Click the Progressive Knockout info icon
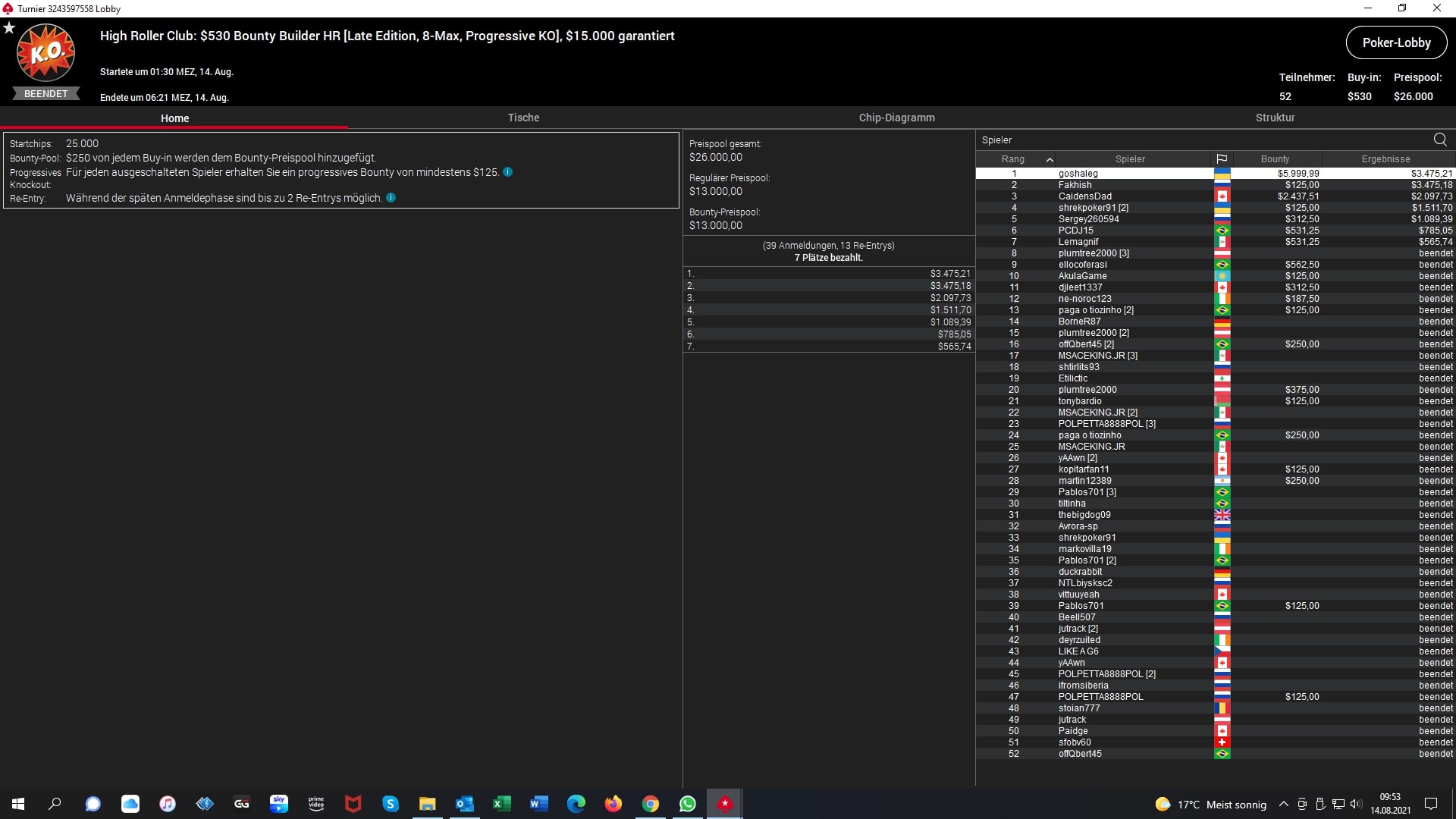The width and height of the screenshot is (1456, 819). point(507,172)
